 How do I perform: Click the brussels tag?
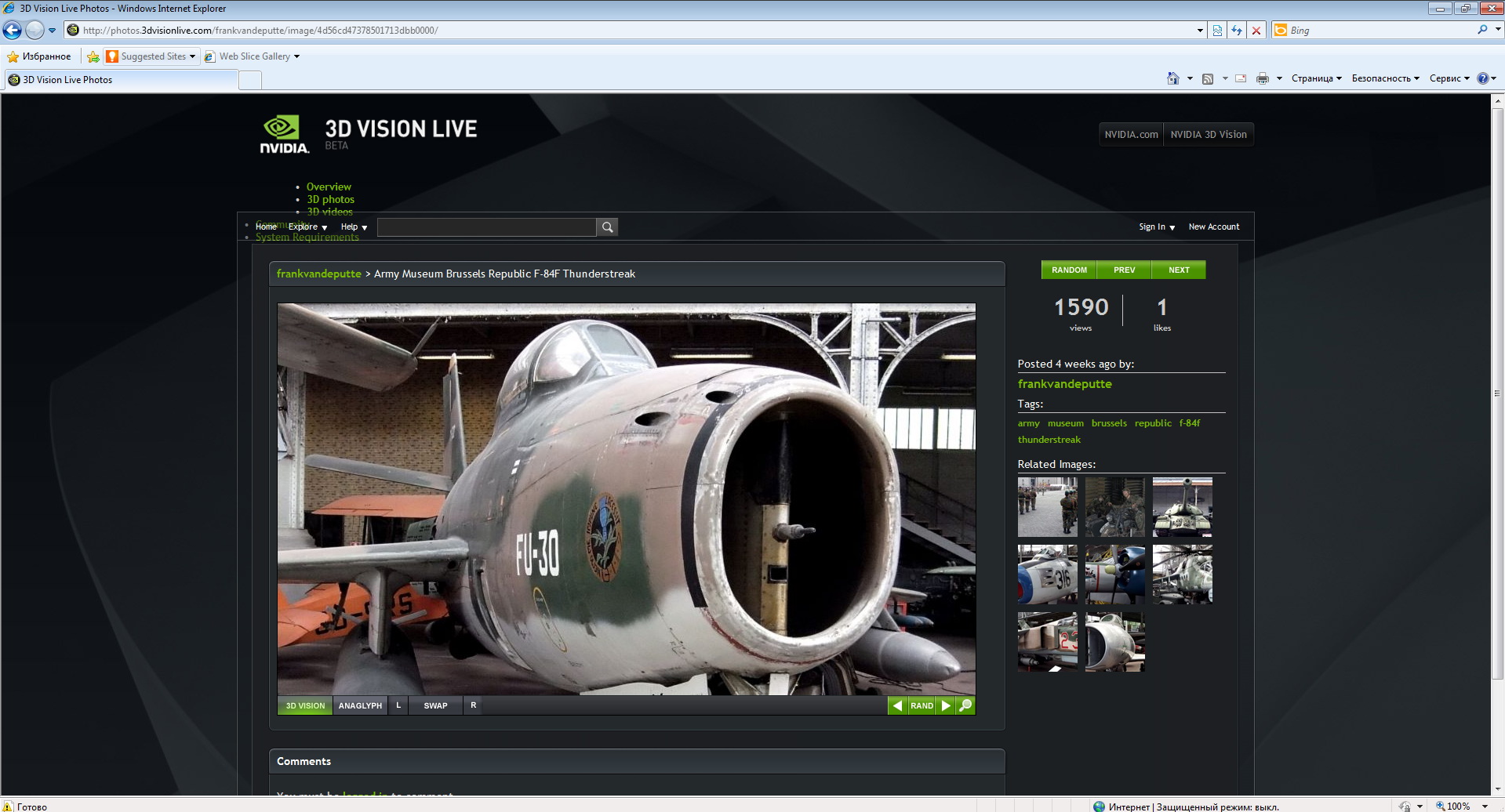click(x=1108, y=423)
